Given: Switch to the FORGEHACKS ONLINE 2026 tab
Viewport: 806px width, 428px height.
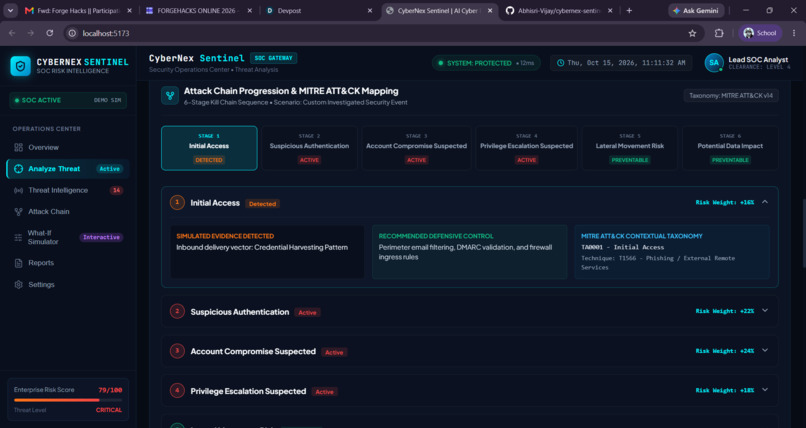Looking at the screenshot, I should coord(198,11).
